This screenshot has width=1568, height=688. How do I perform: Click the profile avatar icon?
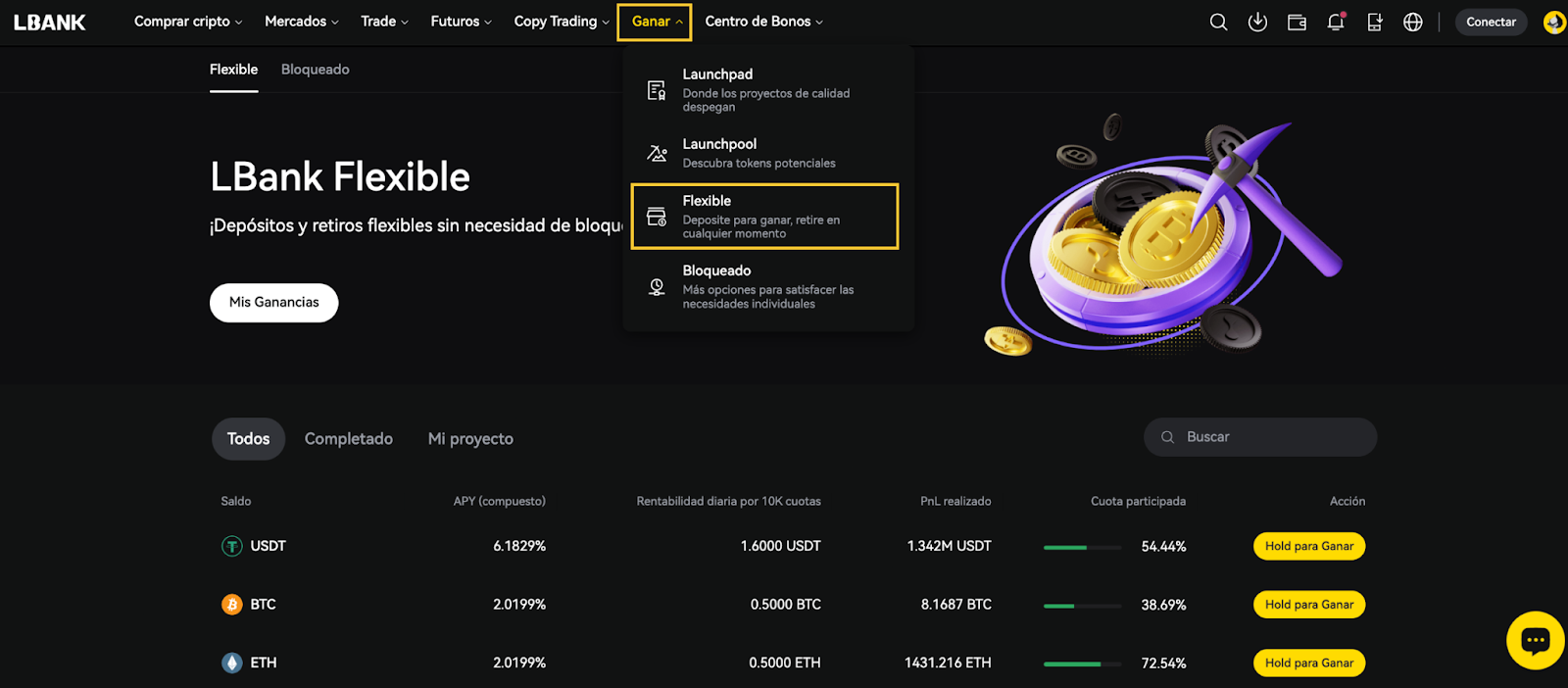[x=1554, y=22]
